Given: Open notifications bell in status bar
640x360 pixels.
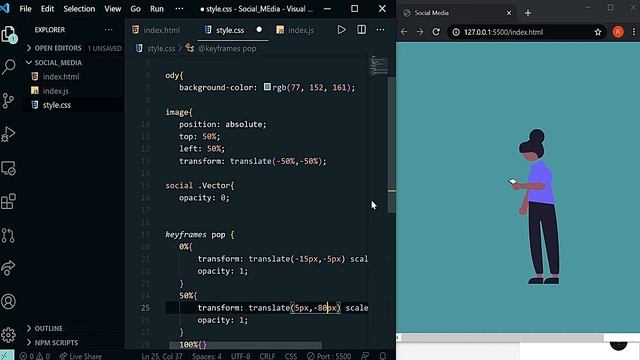Looking at the screenshot, I should (382, 356).
